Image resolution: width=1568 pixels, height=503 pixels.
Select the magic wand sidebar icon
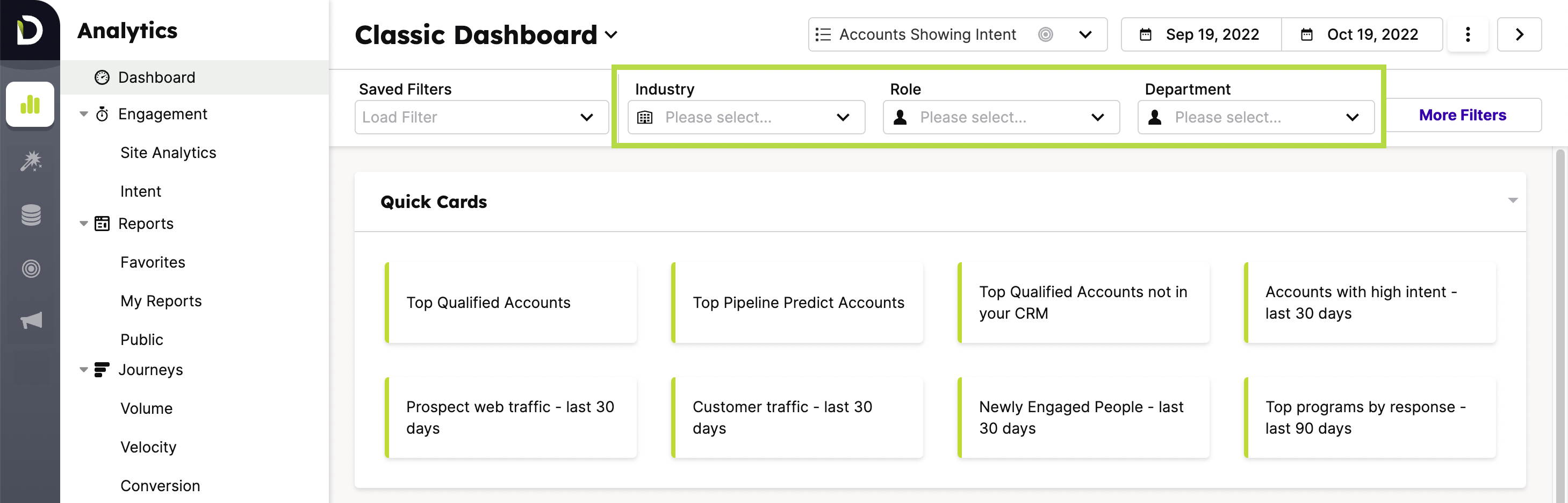[30, 161]
